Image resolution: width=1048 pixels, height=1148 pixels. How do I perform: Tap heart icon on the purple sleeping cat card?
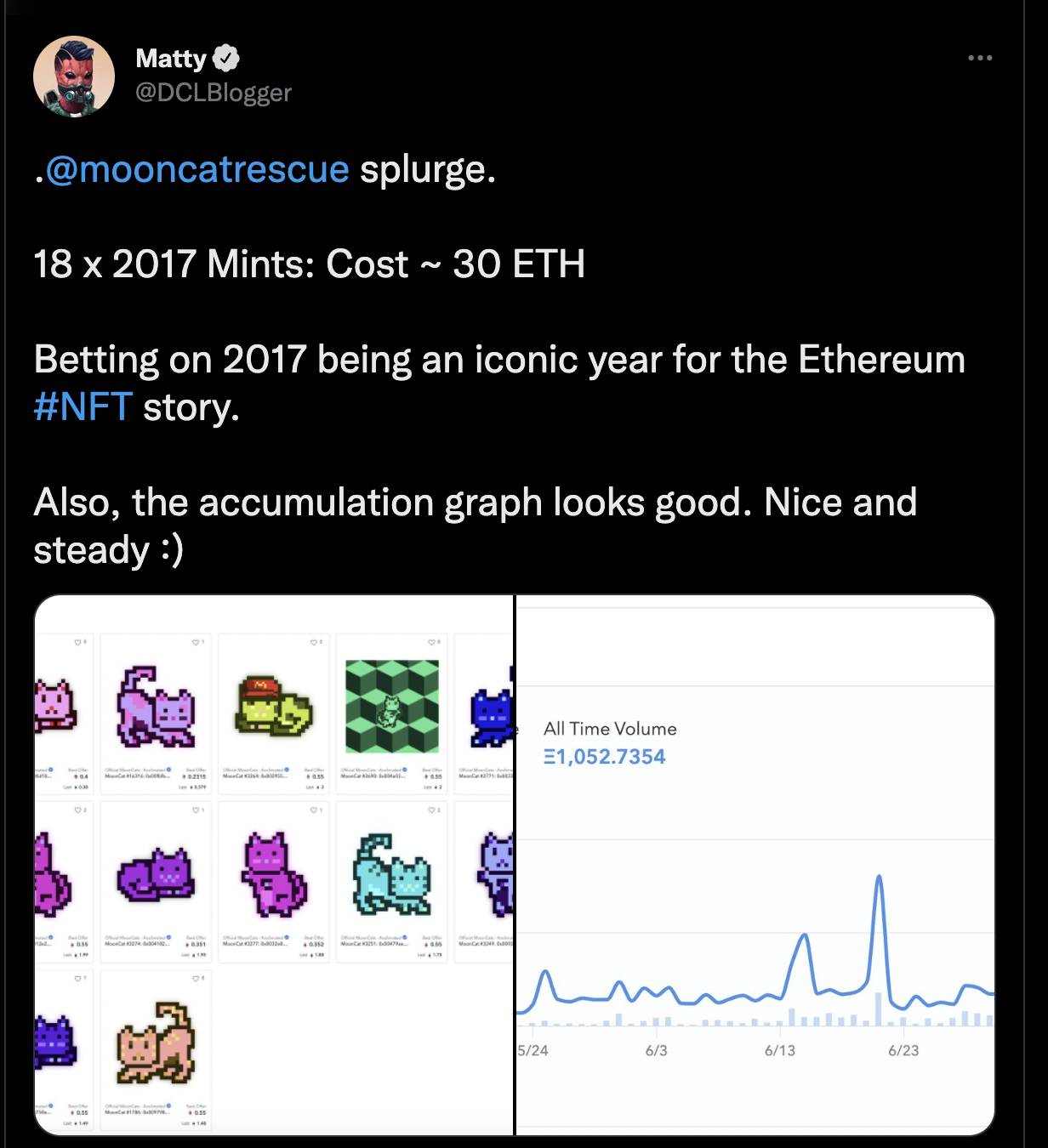click(x=196, y=810)
